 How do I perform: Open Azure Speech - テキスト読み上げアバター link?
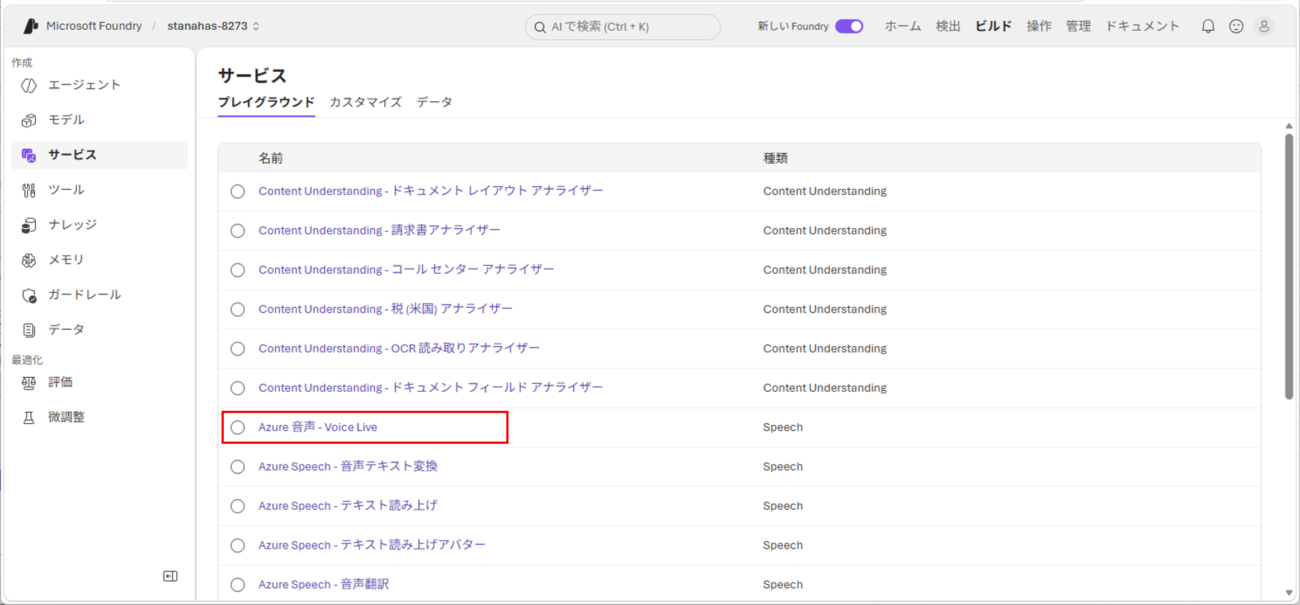372,545
